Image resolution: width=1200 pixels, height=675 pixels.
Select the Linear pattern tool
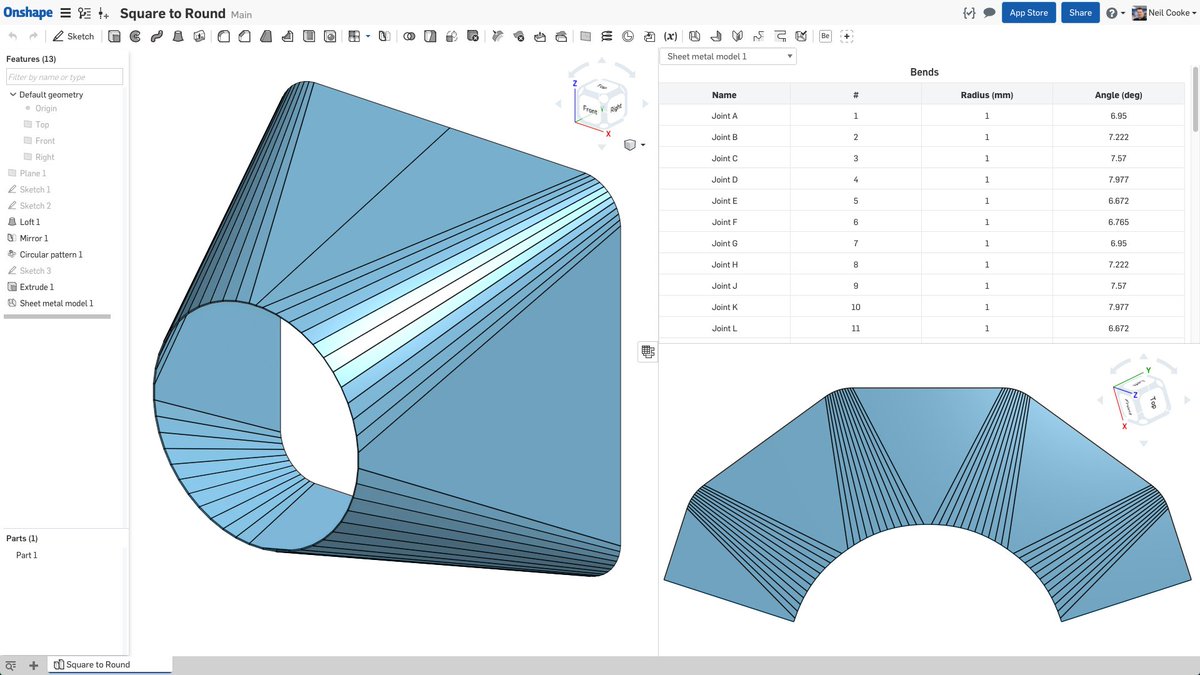coord(353,36)
